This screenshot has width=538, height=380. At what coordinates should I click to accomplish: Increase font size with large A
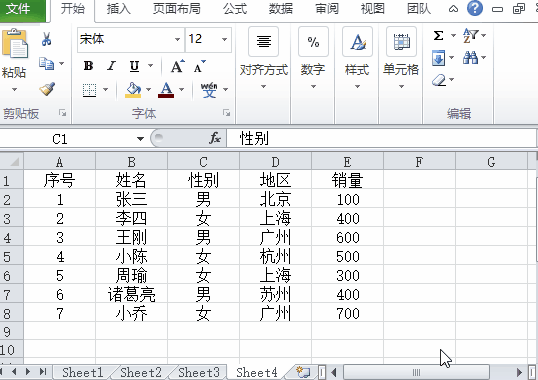click(177, 66)
